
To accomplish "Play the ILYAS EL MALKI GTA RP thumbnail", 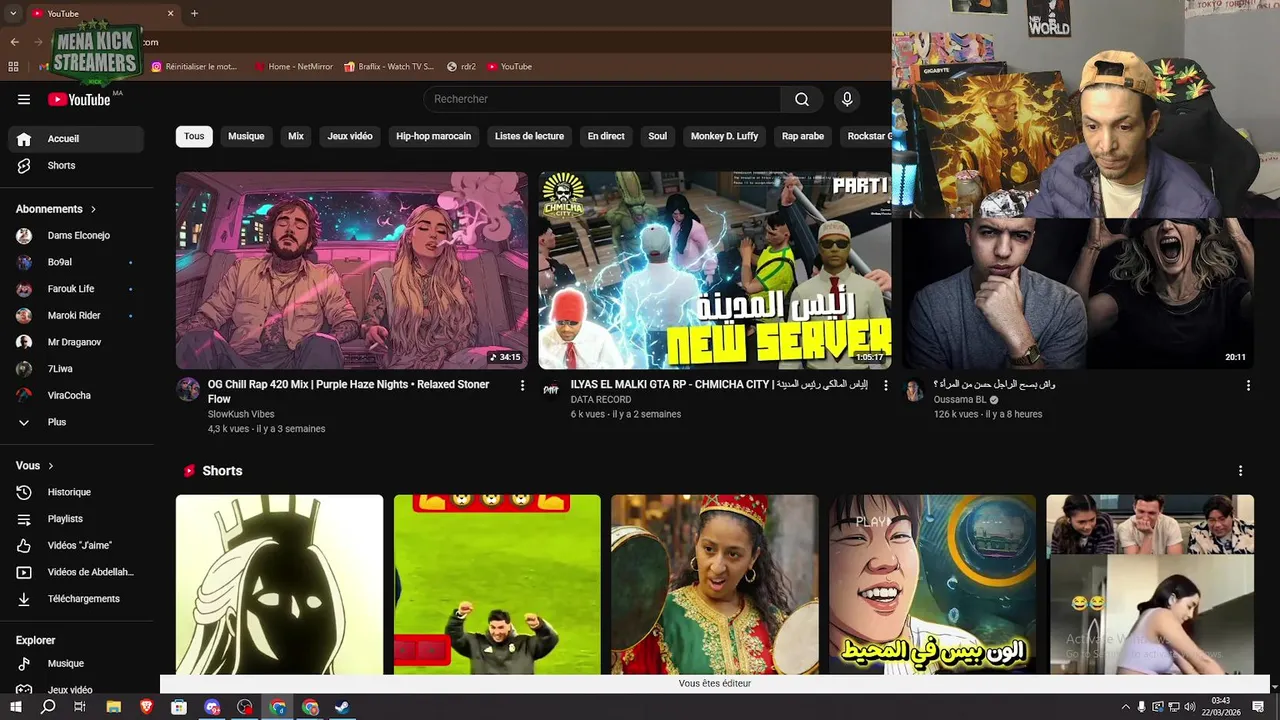I will tap(714, 271).
